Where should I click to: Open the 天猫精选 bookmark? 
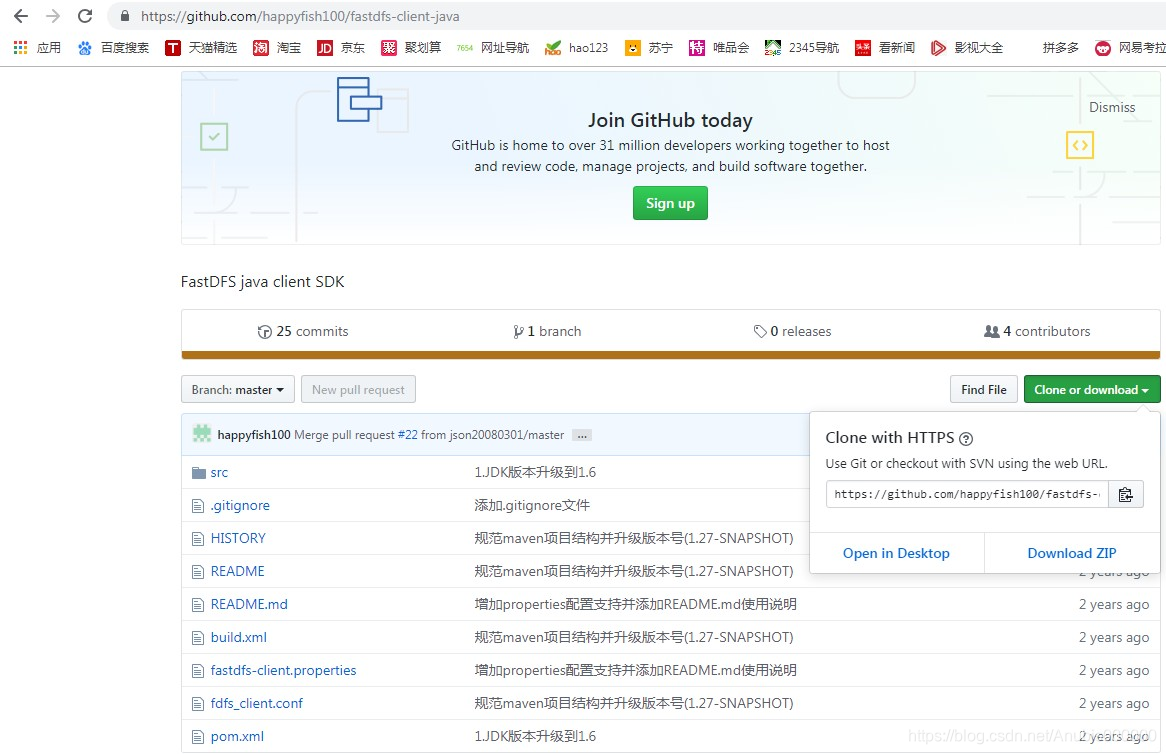pyautogui.click(x=201, y=48)
